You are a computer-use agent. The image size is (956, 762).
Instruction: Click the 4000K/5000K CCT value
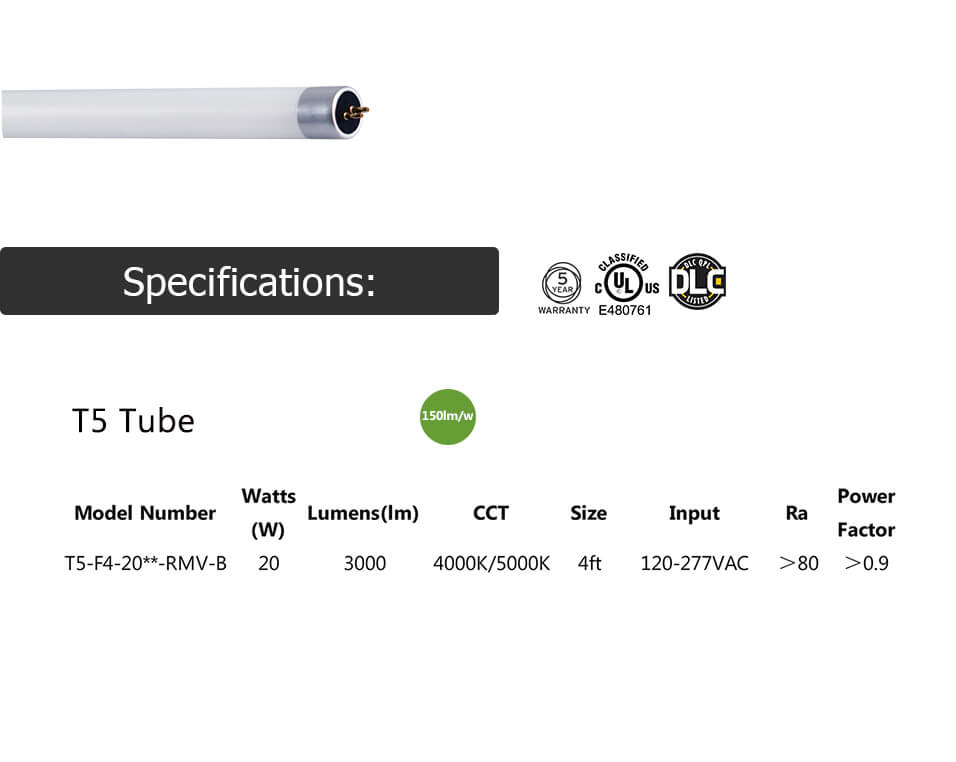point(491,563)
